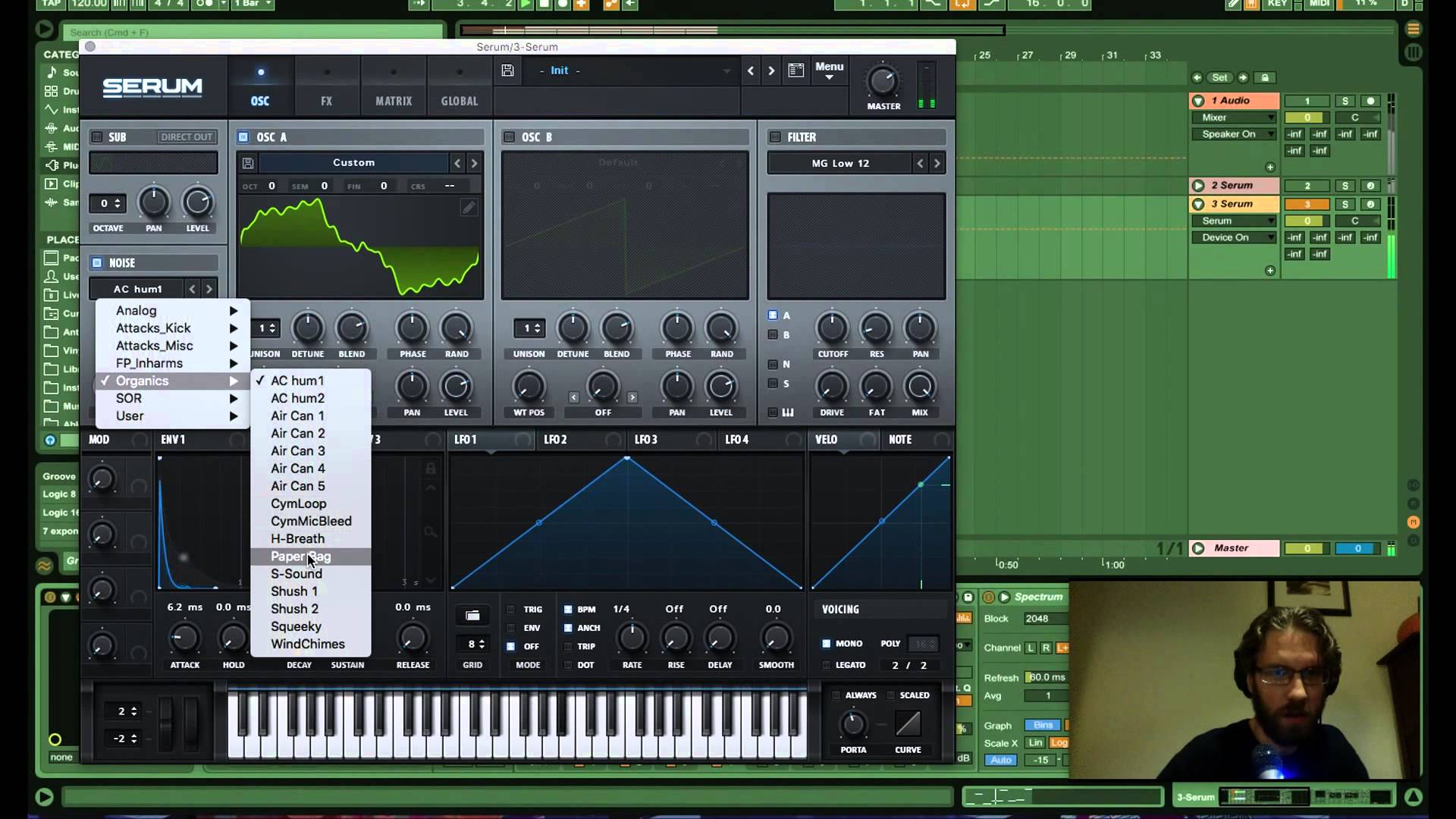Click the Groove pool wave icon

45,565
